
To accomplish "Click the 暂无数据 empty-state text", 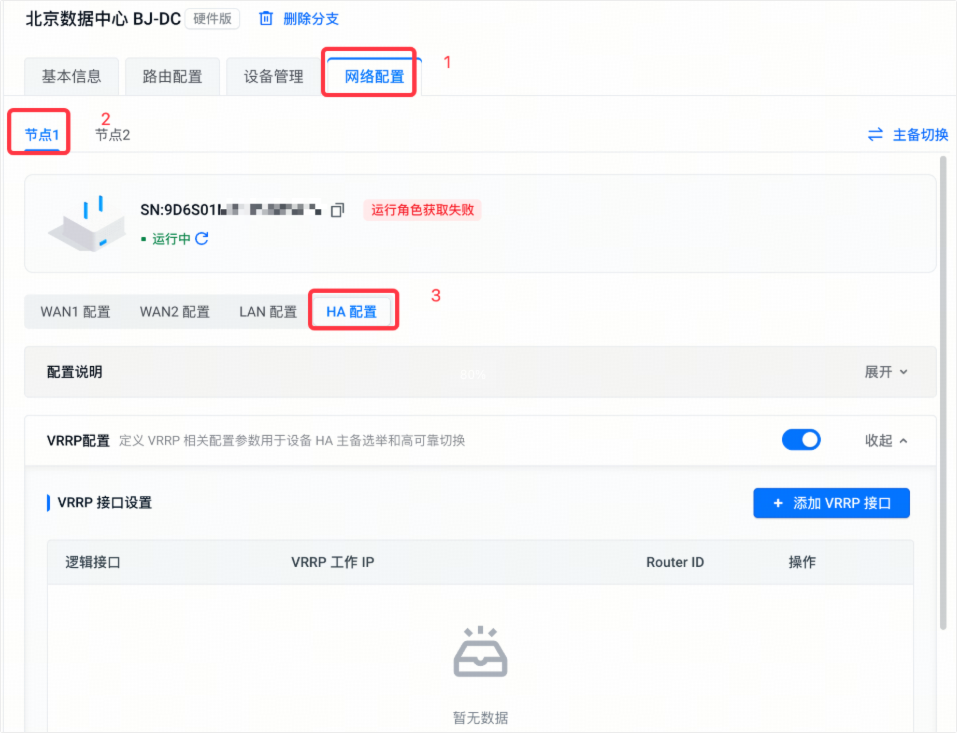I will (x=480, y=717).
